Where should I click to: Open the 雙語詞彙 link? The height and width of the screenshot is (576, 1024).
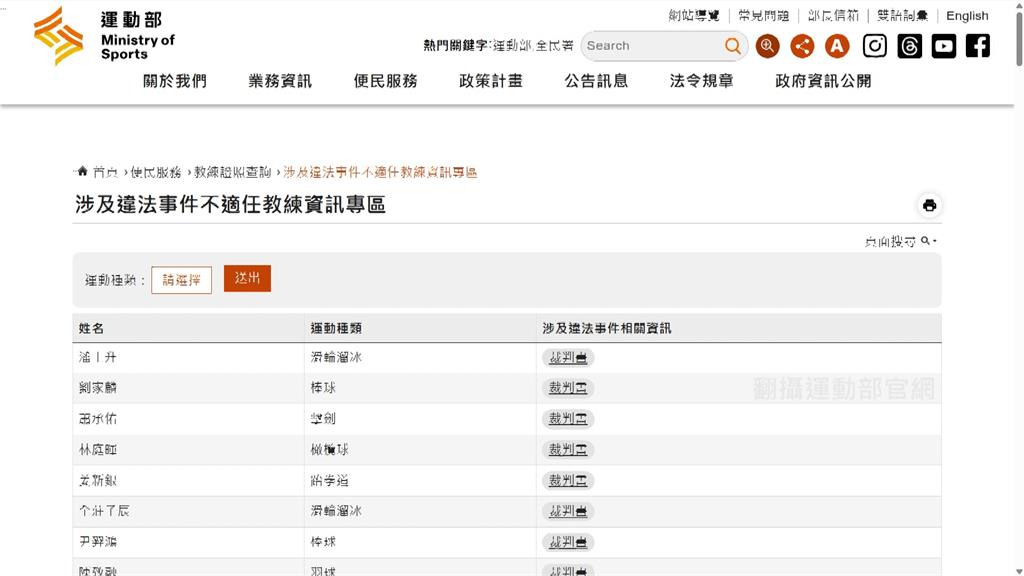pos(903,16)
